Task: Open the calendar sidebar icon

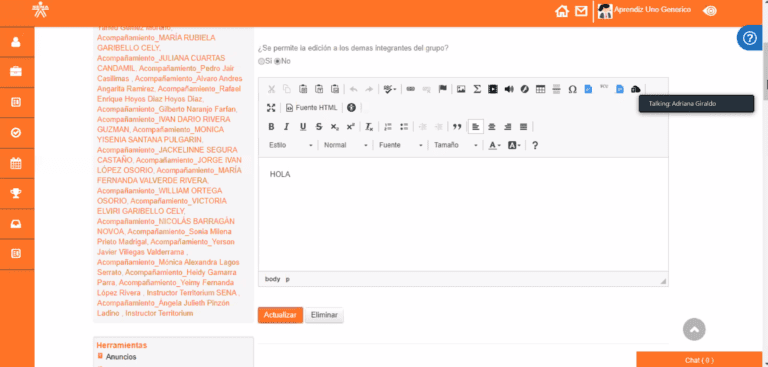Action: (x=16, y=163)
